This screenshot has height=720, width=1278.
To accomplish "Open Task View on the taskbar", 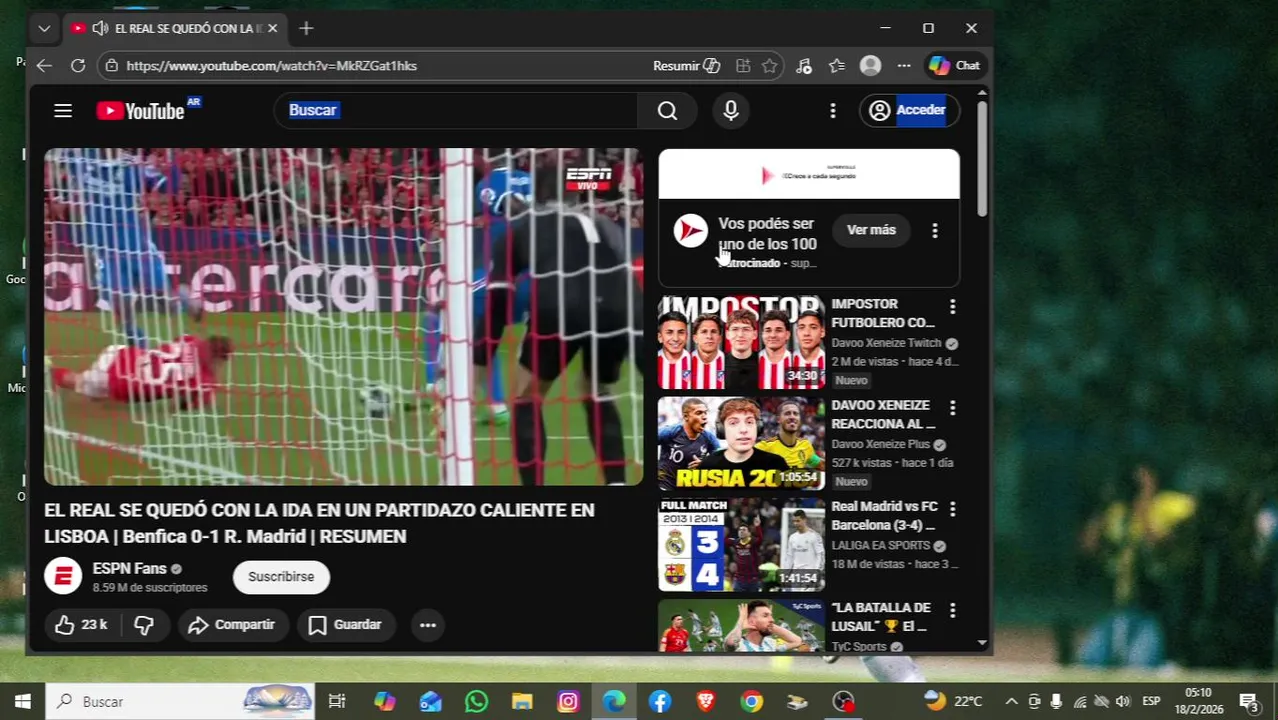I will tap(337, 702).
